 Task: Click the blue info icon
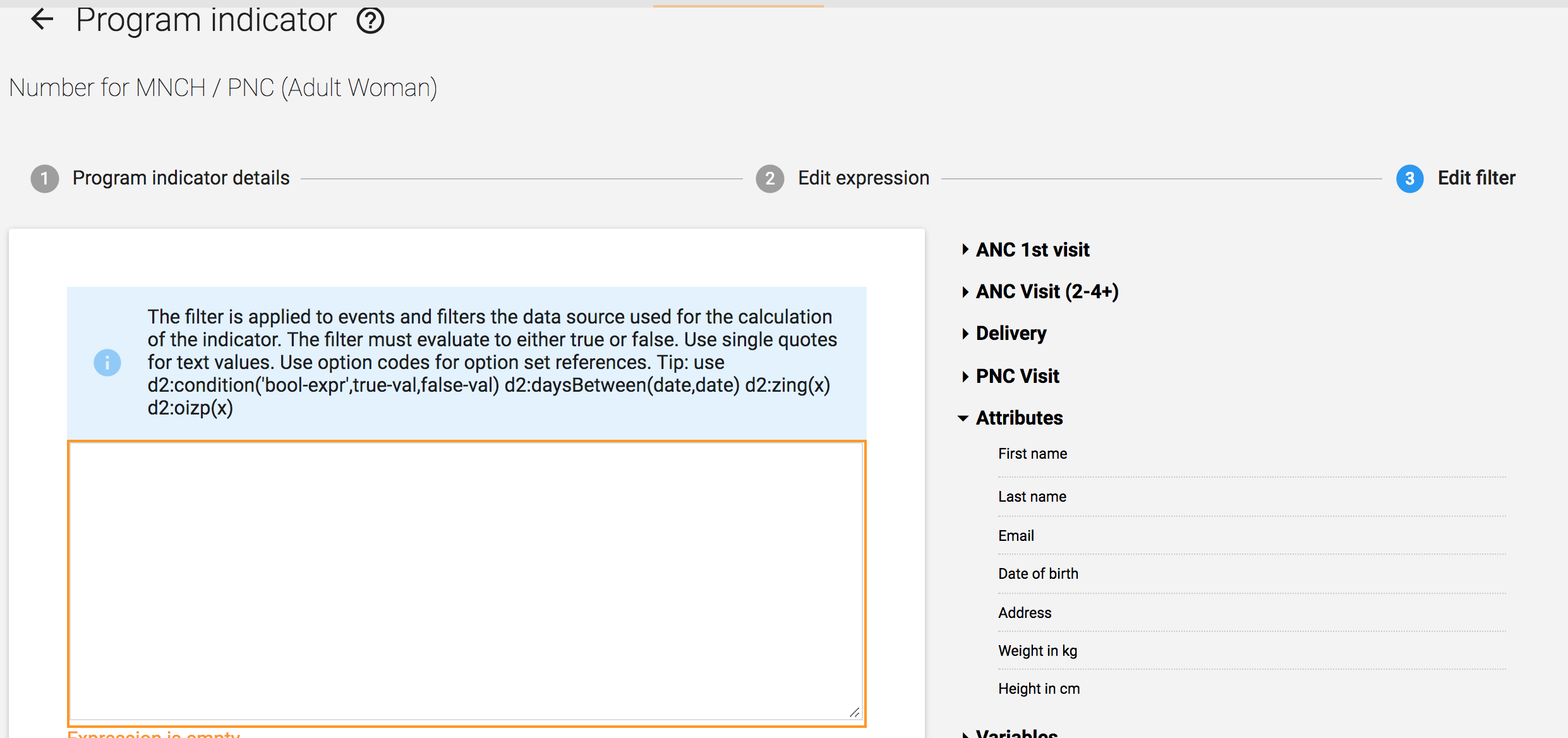click(107, 363)
